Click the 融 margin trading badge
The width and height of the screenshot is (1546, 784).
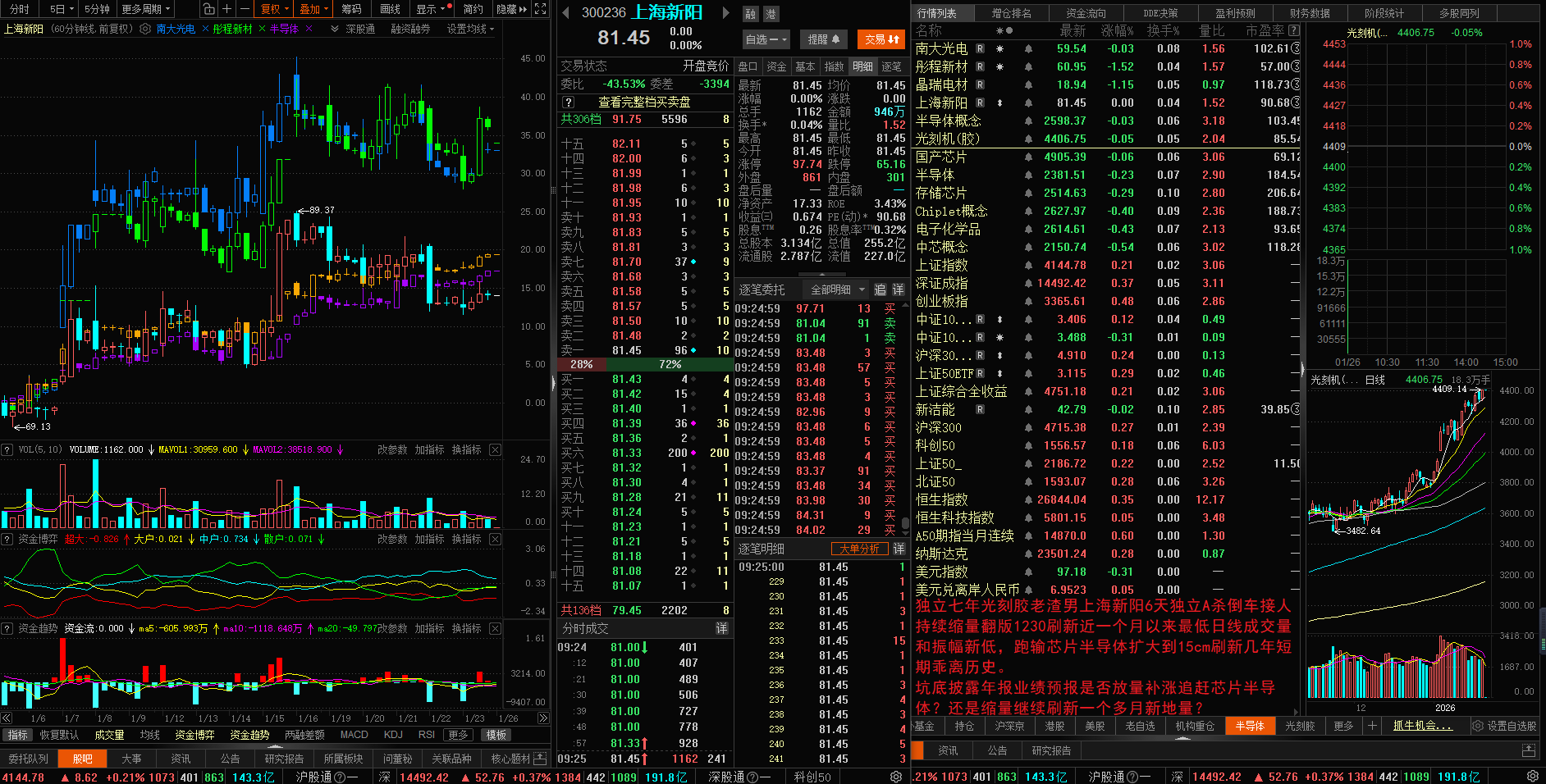pyautogui.click(x=751, y=14)
